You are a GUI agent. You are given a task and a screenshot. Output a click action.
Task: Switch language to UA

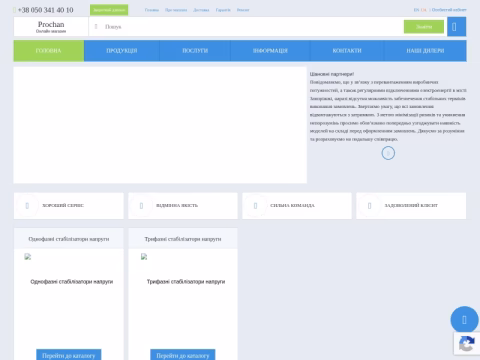coord(424,10)
